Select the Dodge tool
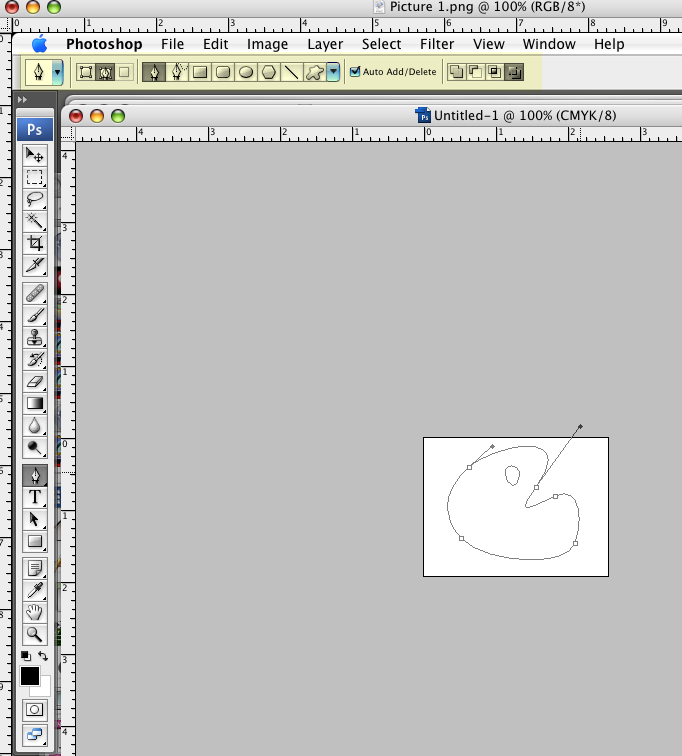This screenshot has width=682, height=756. [x=35, y=448]
